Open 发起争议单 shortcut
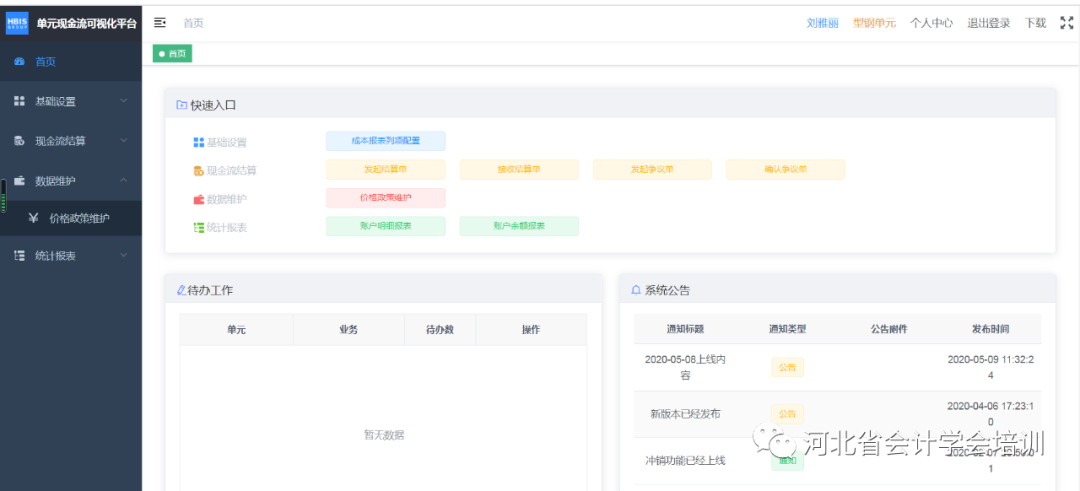 coord(652,169)
